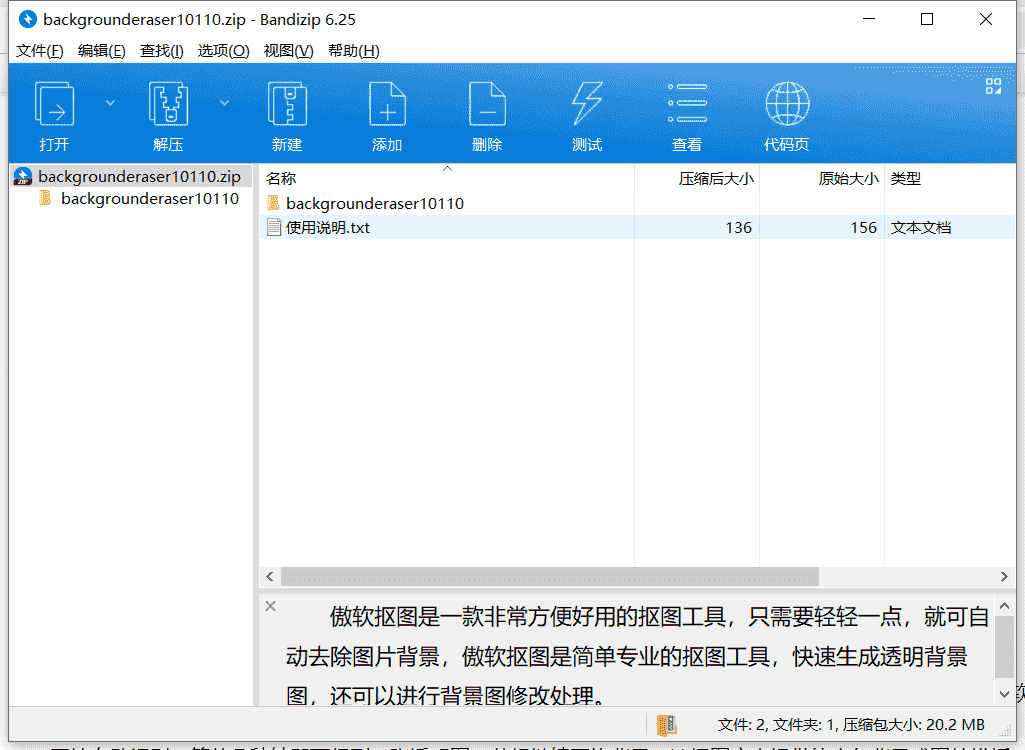Screen dimensions: 1025x750
Task: Select the backgrounderaser10110 folder in the file list
Action: 375,203
